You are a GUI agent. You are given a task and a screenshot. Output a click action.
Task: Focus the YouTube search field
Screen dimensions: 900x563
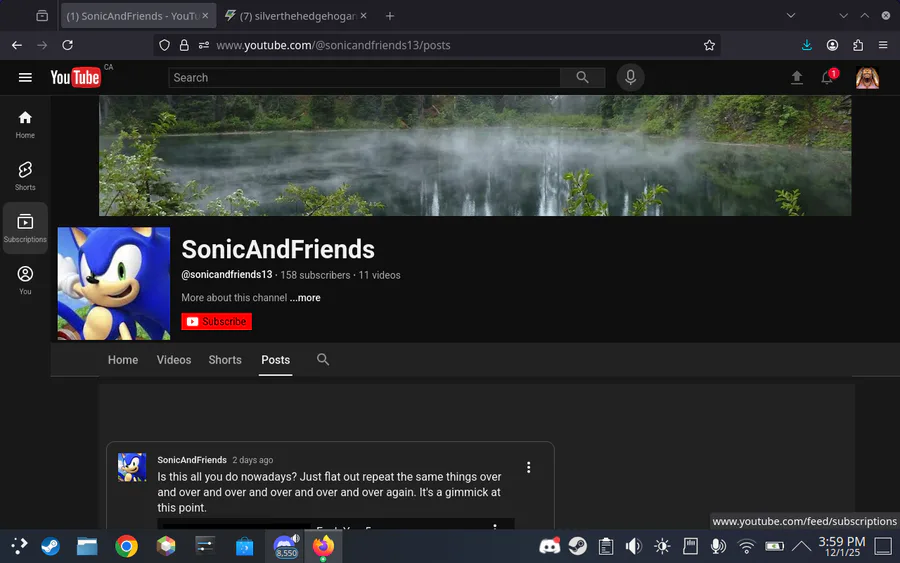364,77
